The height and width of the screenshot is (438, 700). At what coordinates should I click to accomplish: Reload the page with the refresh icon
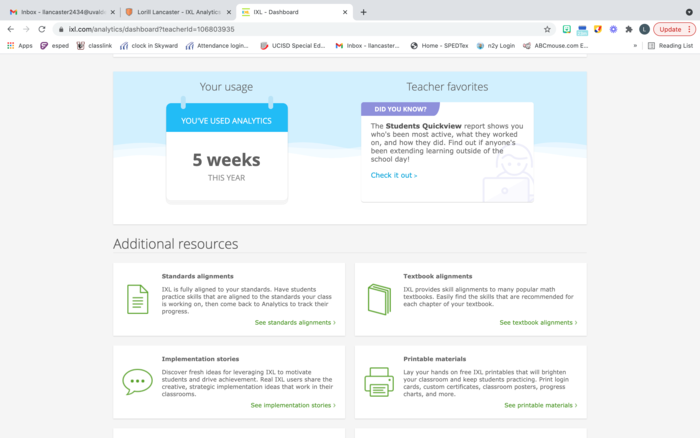(42, 29)
